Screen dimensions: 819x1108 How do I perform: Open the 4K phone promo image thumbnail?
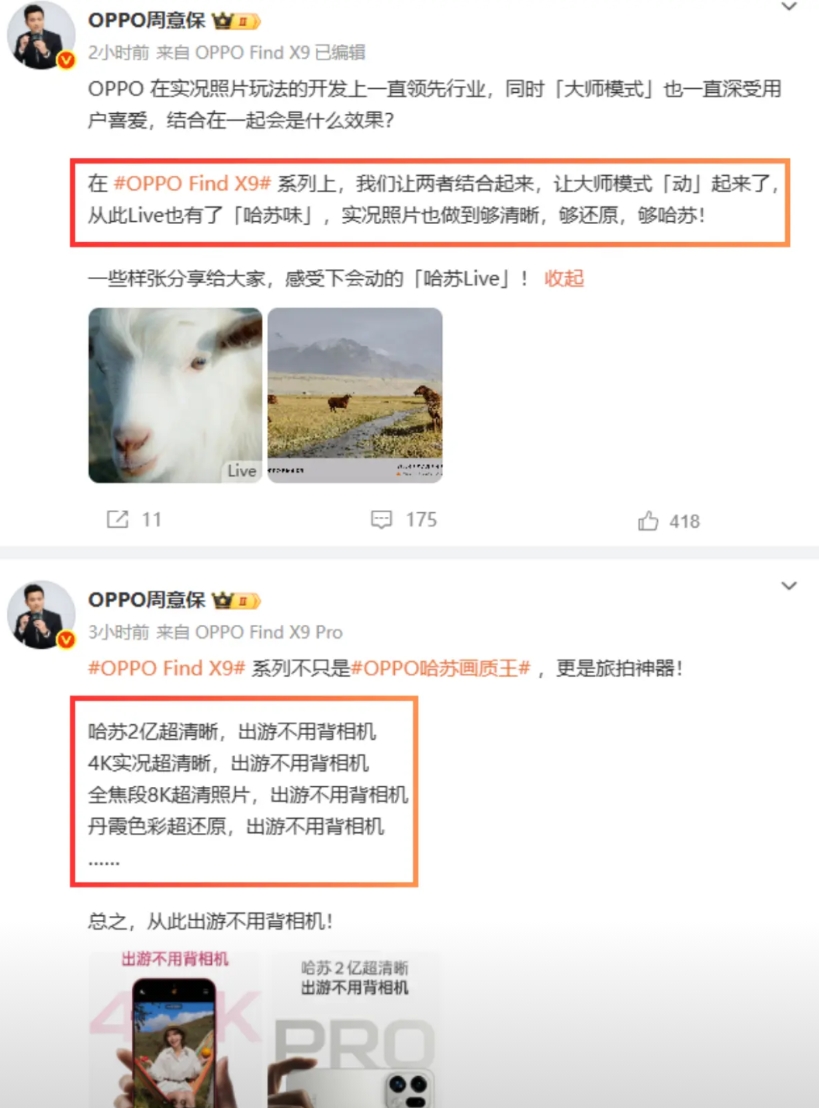click(175, 1029)
